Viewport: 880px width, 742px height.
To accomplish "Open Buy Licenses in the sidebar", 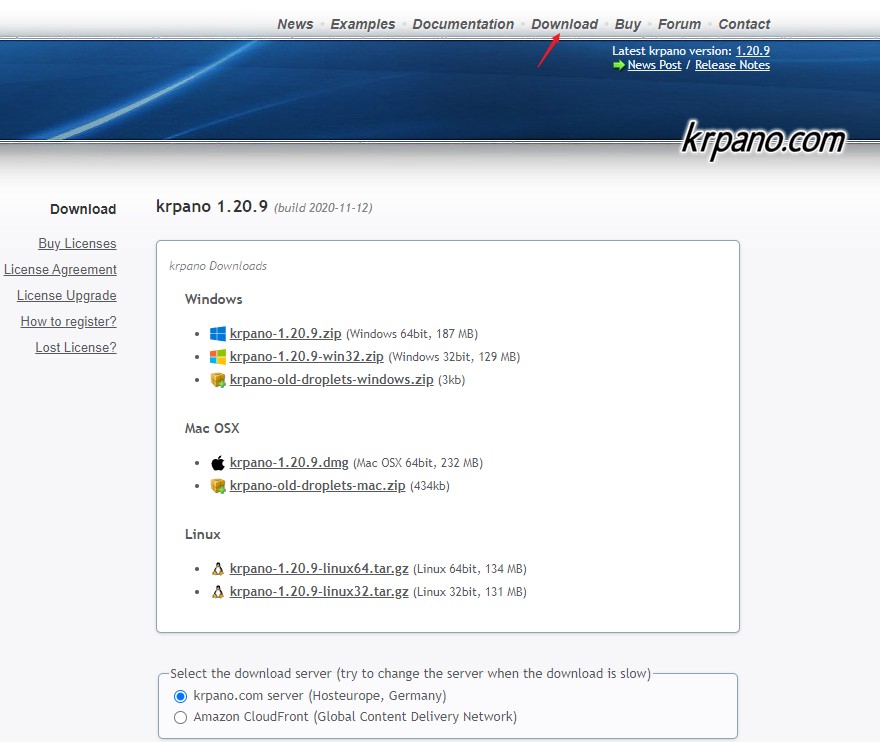I will click(77, 244).
